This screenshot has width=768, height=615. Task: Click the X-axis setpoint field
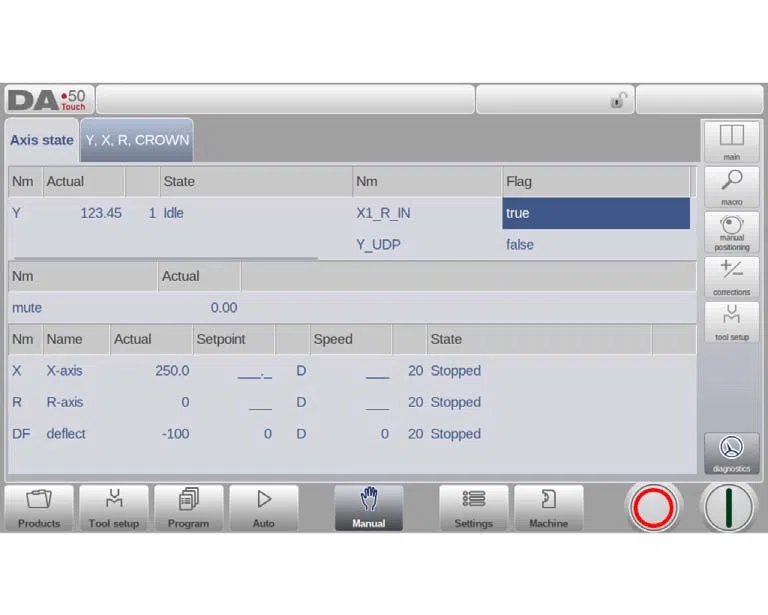pyautogui.click(x=254, y=372)
